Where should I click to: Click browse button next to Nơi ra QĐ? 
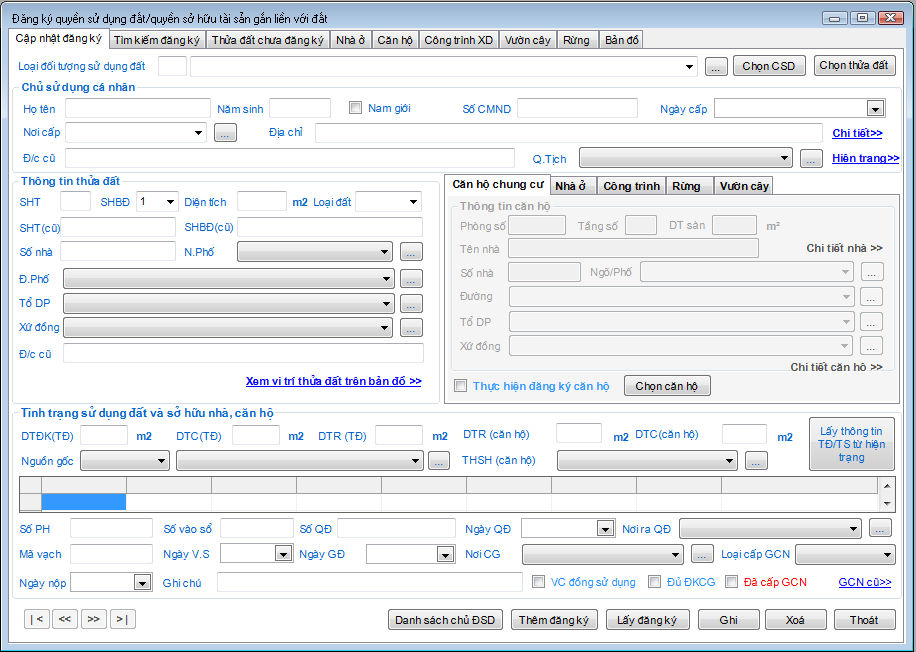(x=879, y=528)
